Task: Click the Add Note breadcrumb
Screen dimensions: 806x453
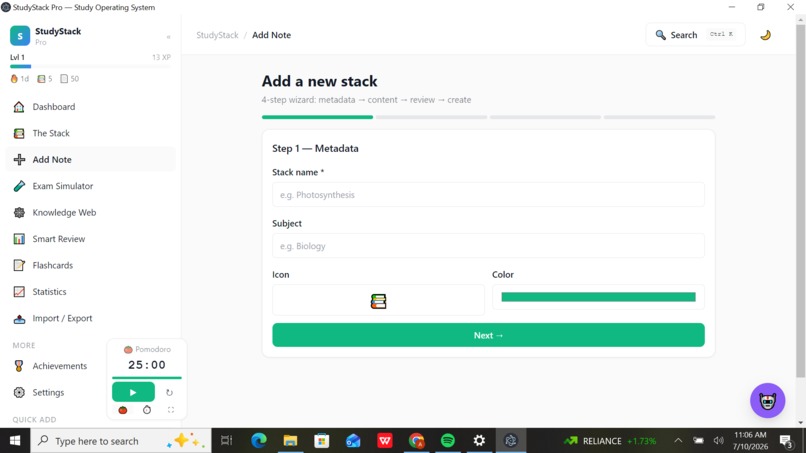Action: pyautogui.click(x=271, y=35)
